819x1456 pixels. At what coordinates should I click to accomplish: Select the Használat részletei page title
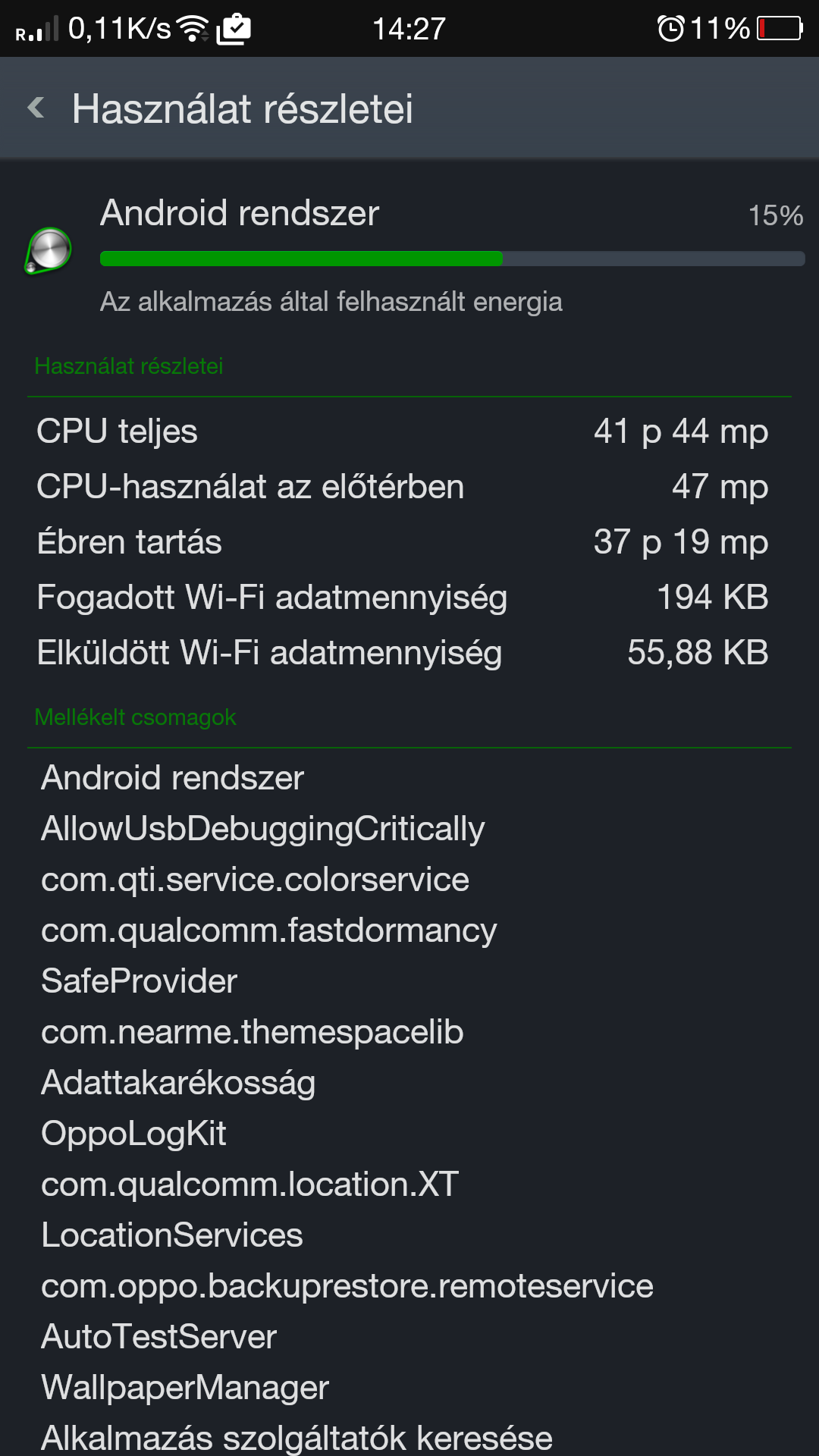[243, 108]
